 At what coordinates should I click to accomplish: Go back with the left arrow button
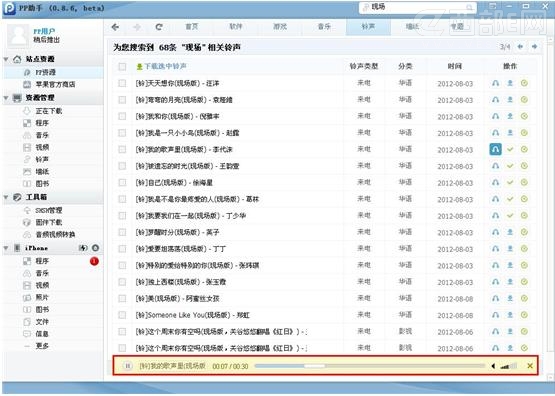115,27
